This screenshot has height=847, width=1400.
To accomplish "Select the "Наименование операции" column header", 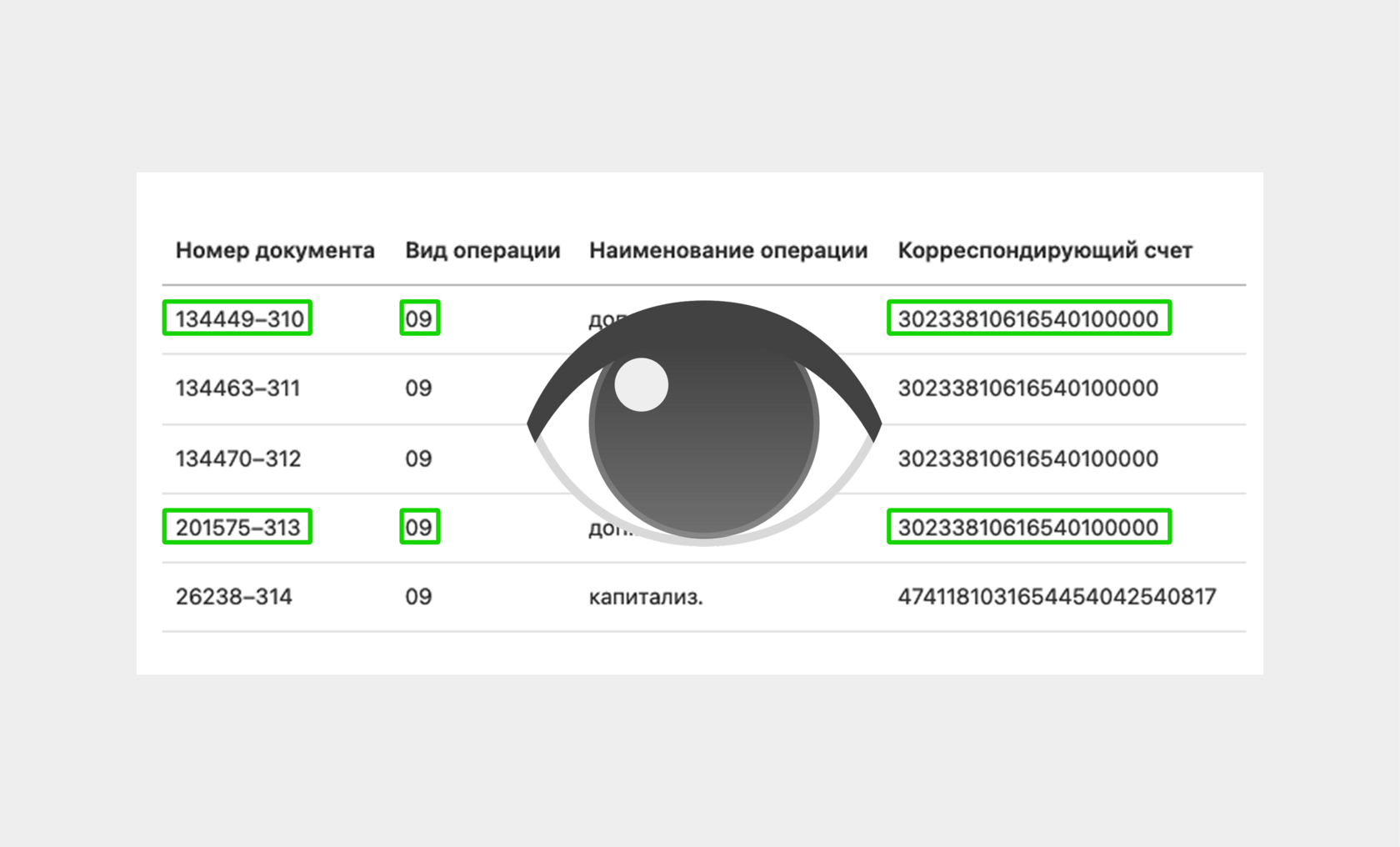I will click(x=728, y=250).
